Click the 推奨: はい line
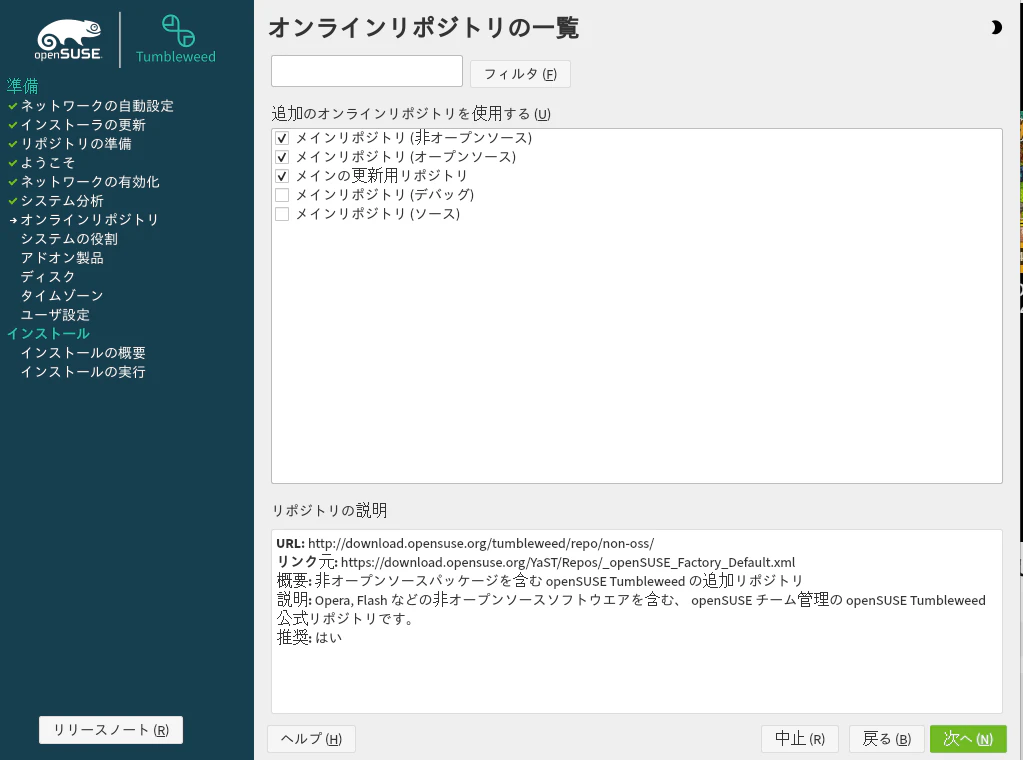Screen dimensions: 1023x760 [309, 637]
